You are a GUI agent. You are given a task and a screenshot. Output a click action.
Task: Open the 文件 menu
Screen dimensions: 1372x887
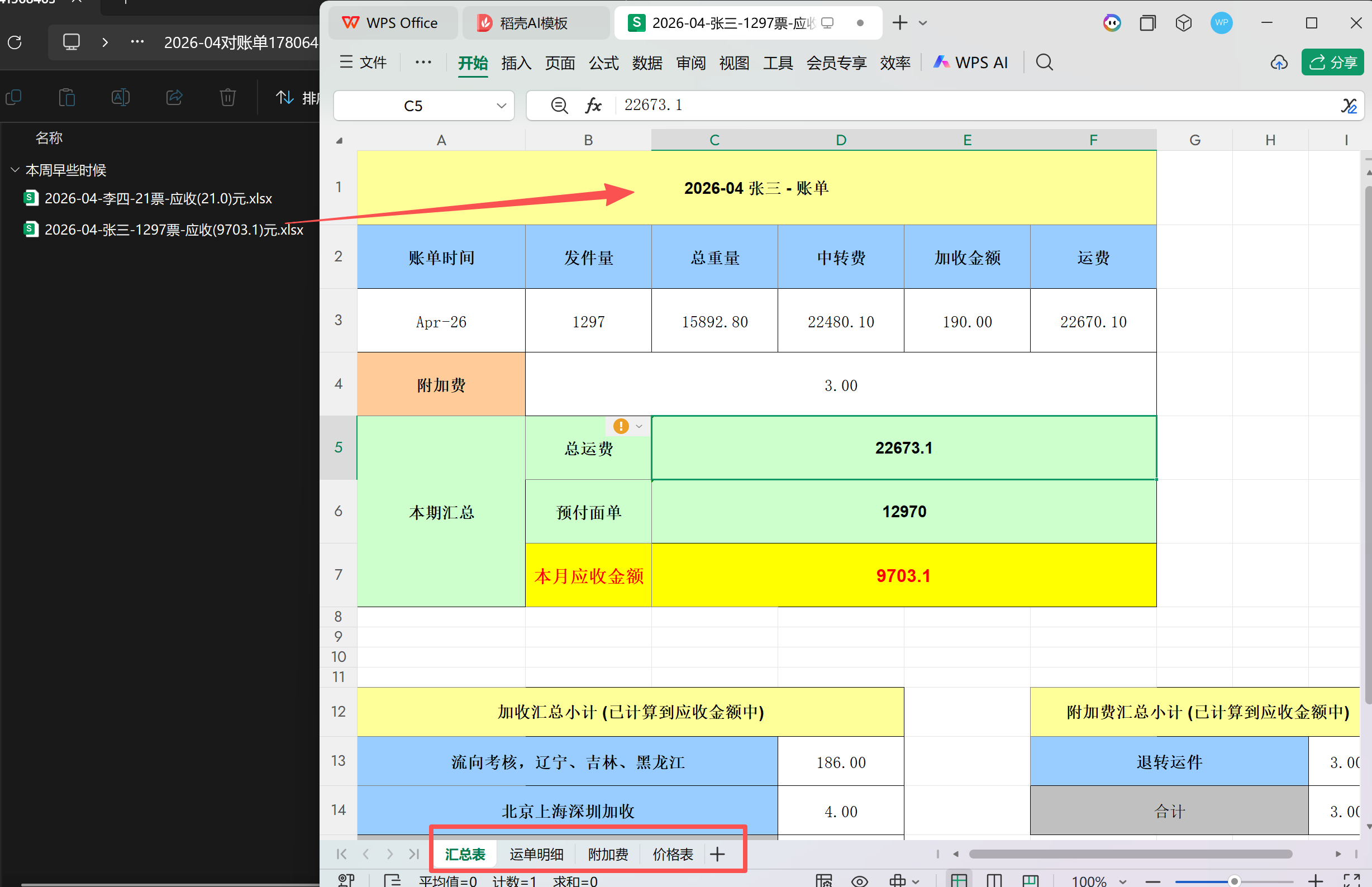click(x=363, y=62)
